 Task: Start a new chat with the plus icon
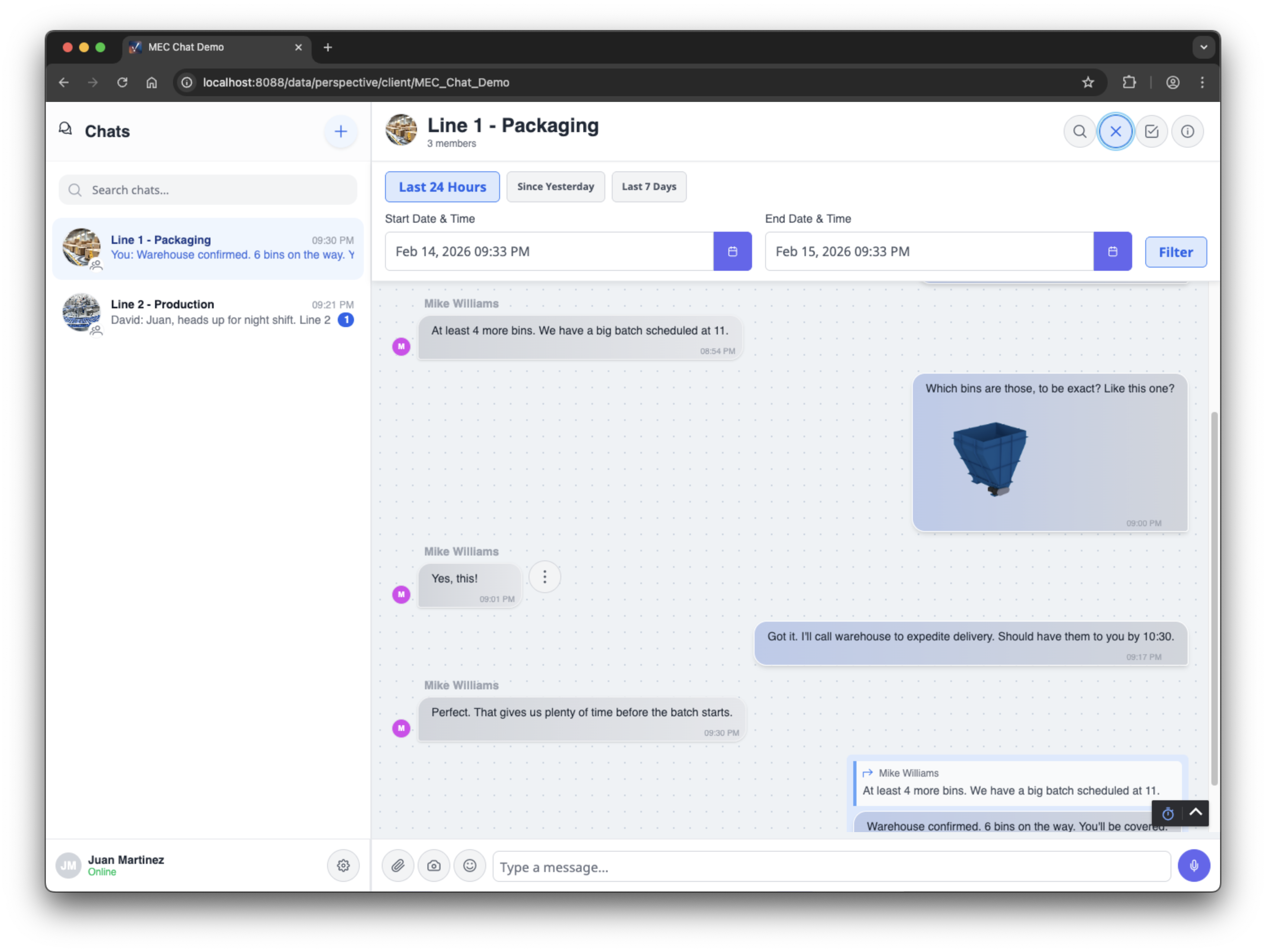pos(341,131)
